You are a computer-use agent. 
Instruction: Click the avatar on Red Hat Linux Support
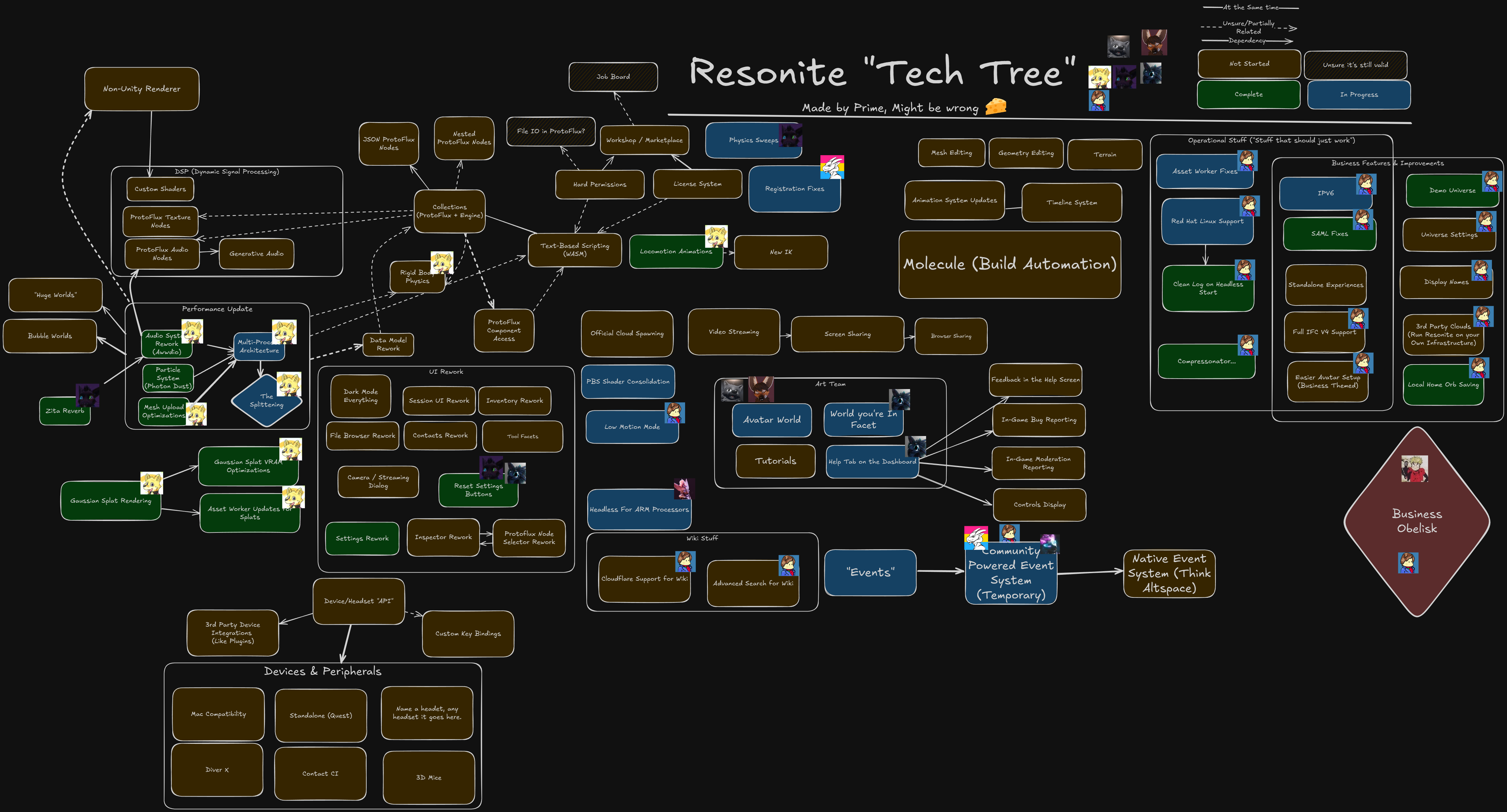(1250, 206)
